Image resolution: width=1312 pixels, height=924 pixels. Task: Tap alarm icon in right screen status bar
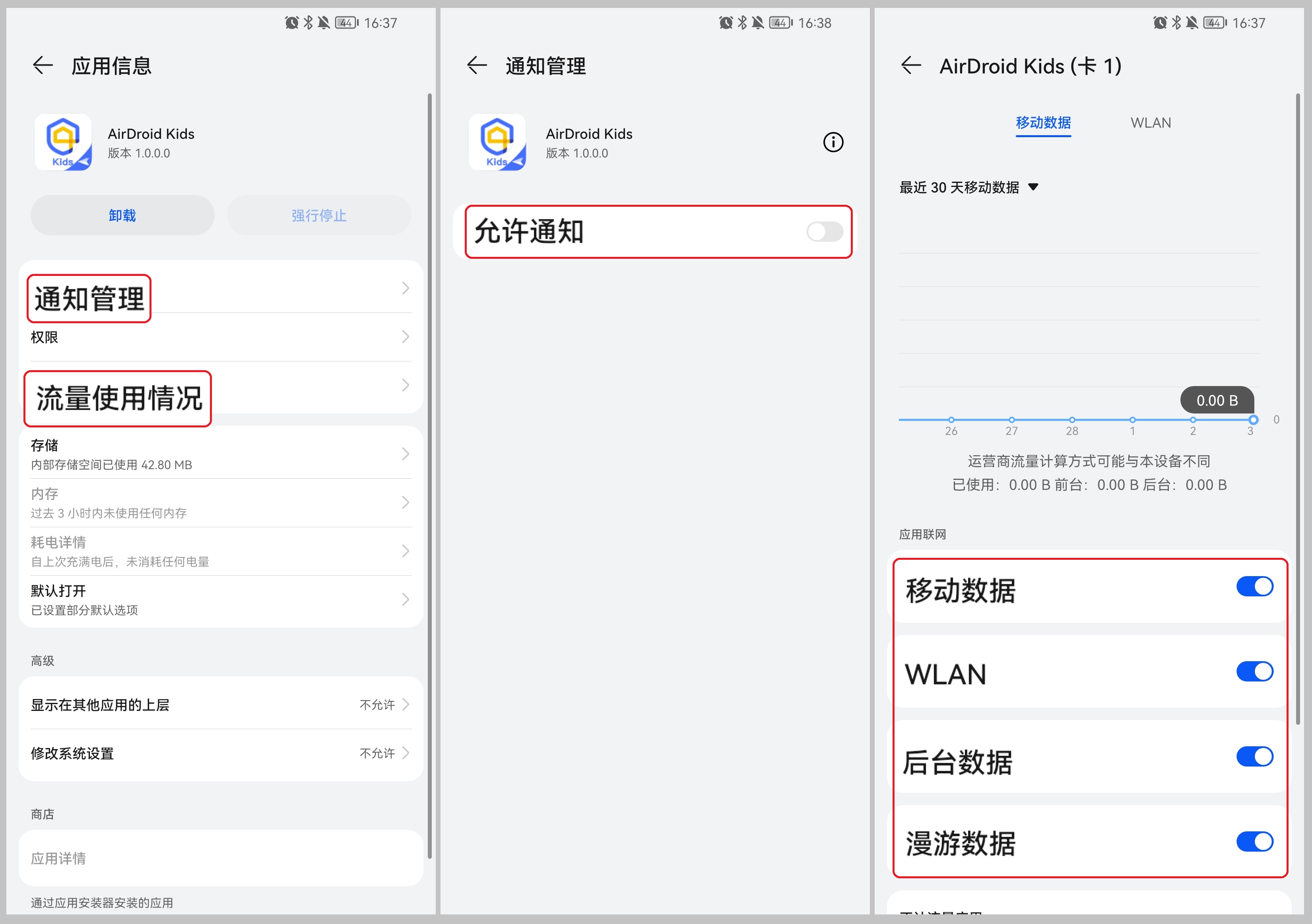(x=1161, y=23)
